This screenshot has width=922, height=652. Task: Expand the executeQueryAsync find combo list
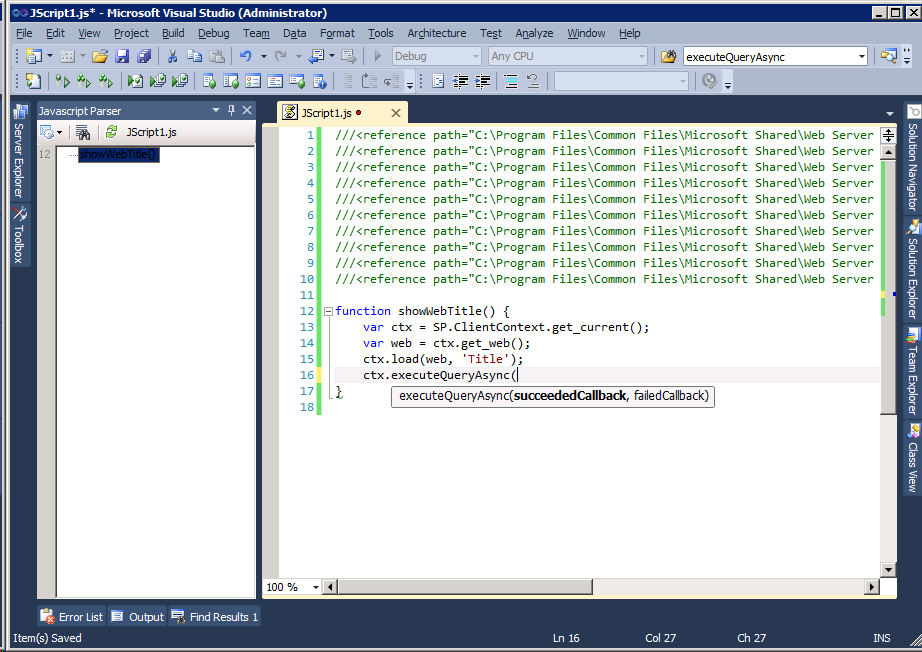(x=861, y=57)
